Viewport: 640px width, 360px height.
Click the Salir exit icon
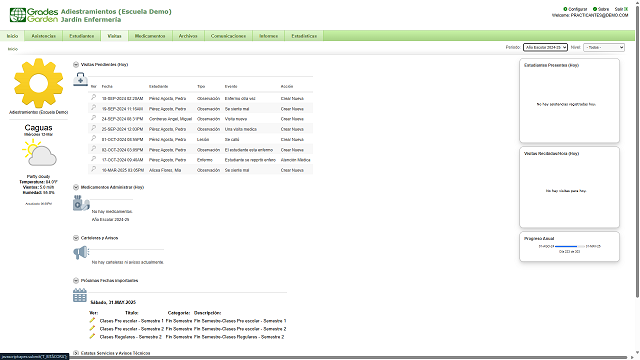point(626,9)
